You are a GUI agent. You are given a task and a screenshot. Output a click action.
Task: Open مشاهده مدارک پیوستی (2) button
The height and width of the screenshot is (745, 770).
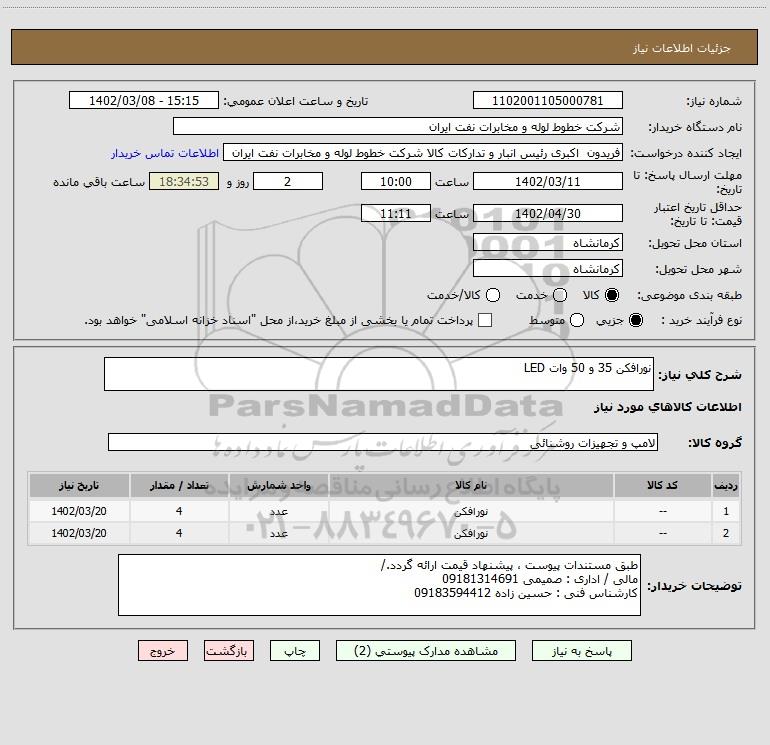(426, 651)
